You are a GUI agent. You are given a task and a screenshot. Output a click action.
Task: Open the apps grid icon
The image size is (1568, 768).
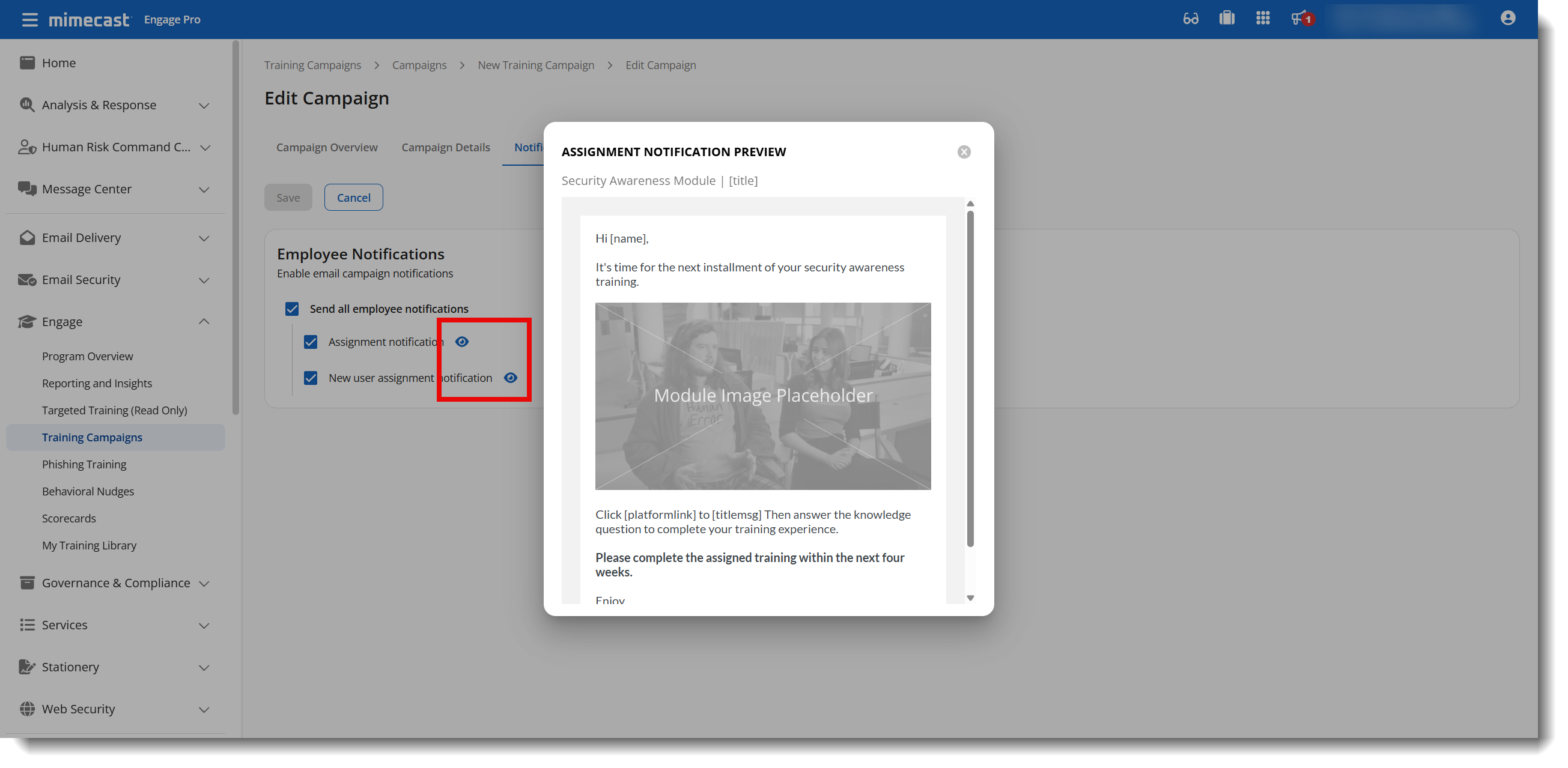click(x=1262, y=18)
